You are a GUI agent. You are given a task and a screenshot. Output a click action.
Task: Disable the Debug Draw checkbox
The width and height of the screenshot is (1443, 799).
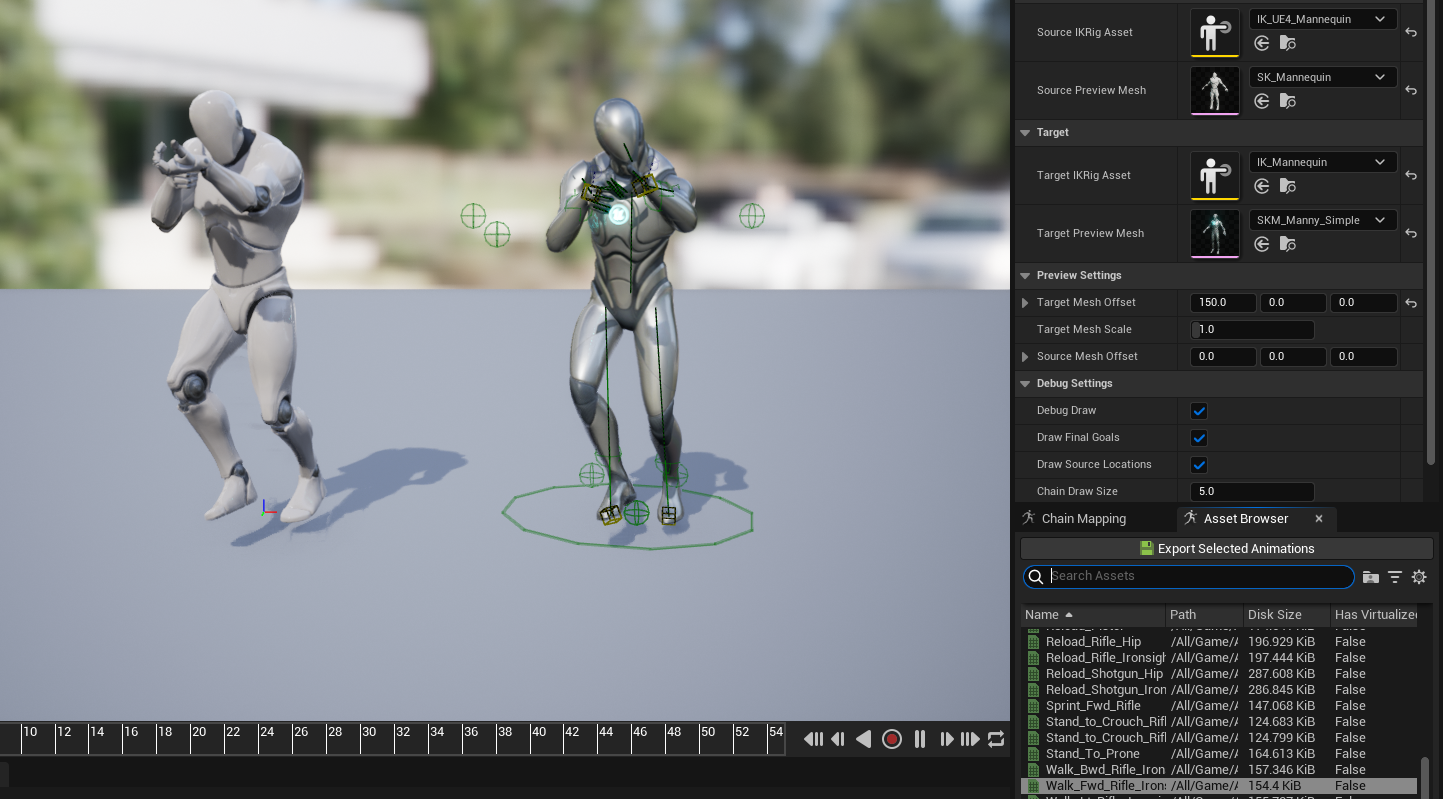[1198, 410]
